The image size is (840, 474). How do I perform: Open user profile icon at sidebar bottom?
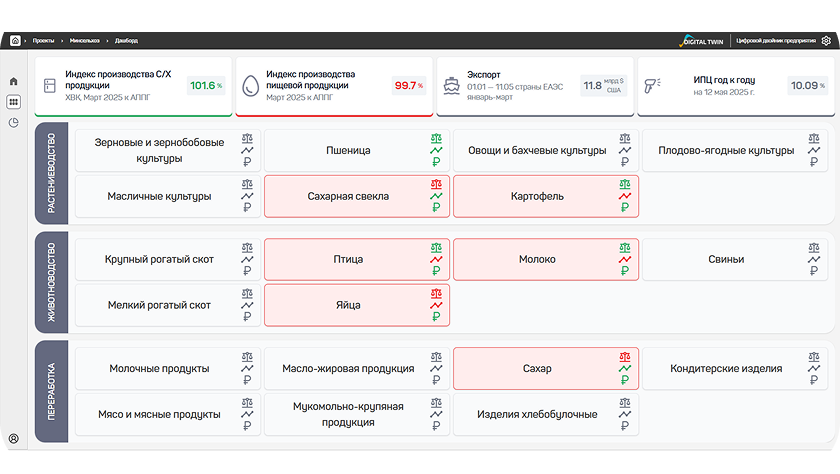pyautogui.click(x=13, y=439)
